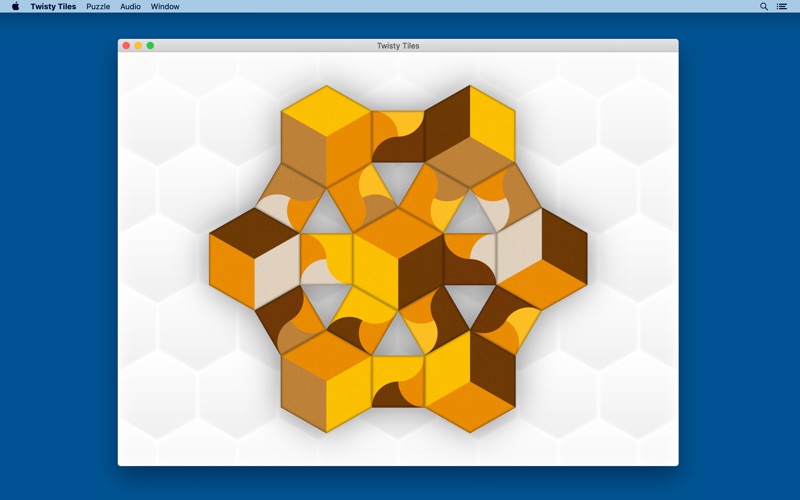Click the square tile right of center hexagon

coord(469,259)
